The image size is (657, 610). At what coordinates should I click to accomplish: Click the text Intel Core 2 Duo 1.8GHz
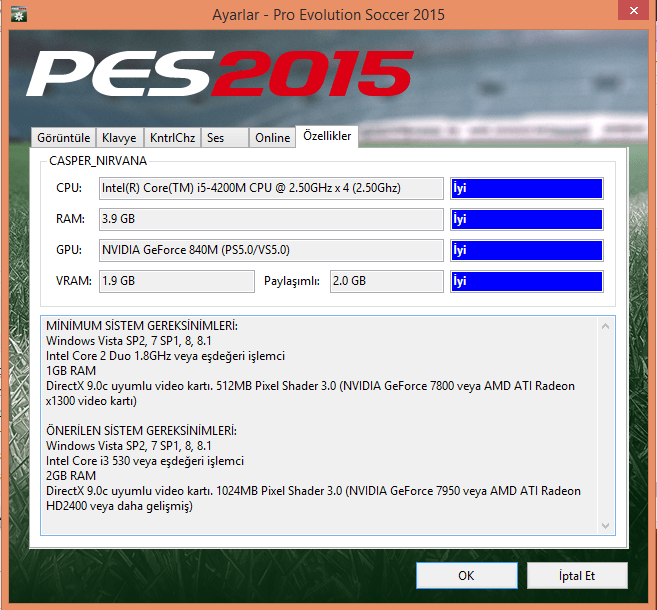coord(109,356)
